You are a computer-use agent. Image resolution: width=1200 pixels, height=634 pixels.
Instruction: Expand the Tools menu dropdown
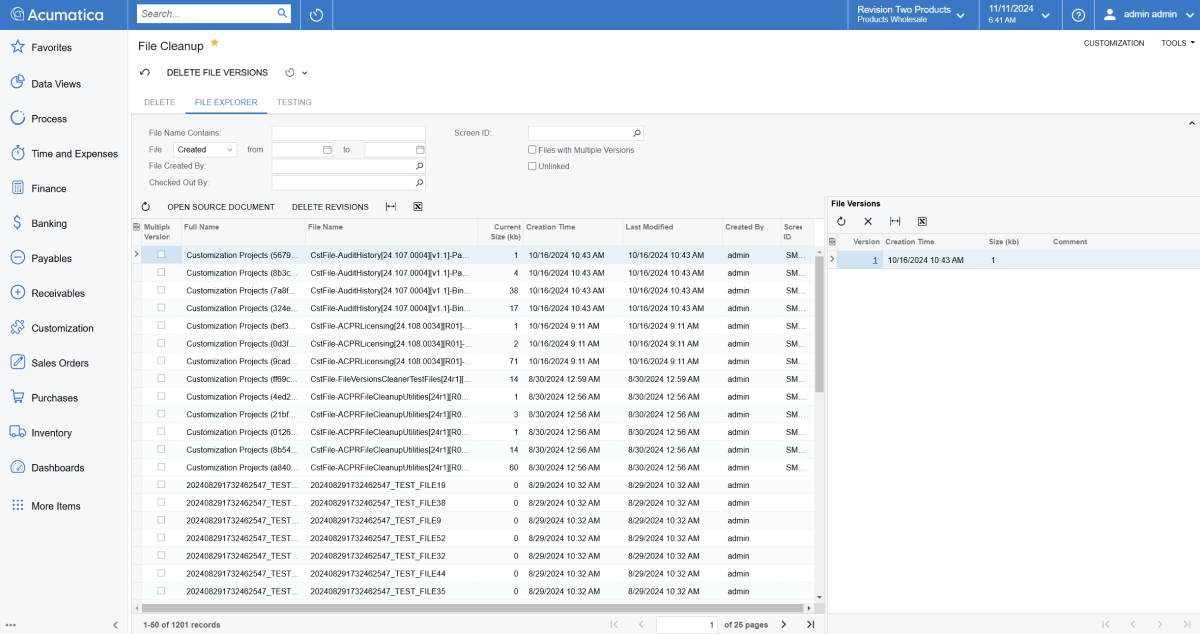[x=1177, y=43]
